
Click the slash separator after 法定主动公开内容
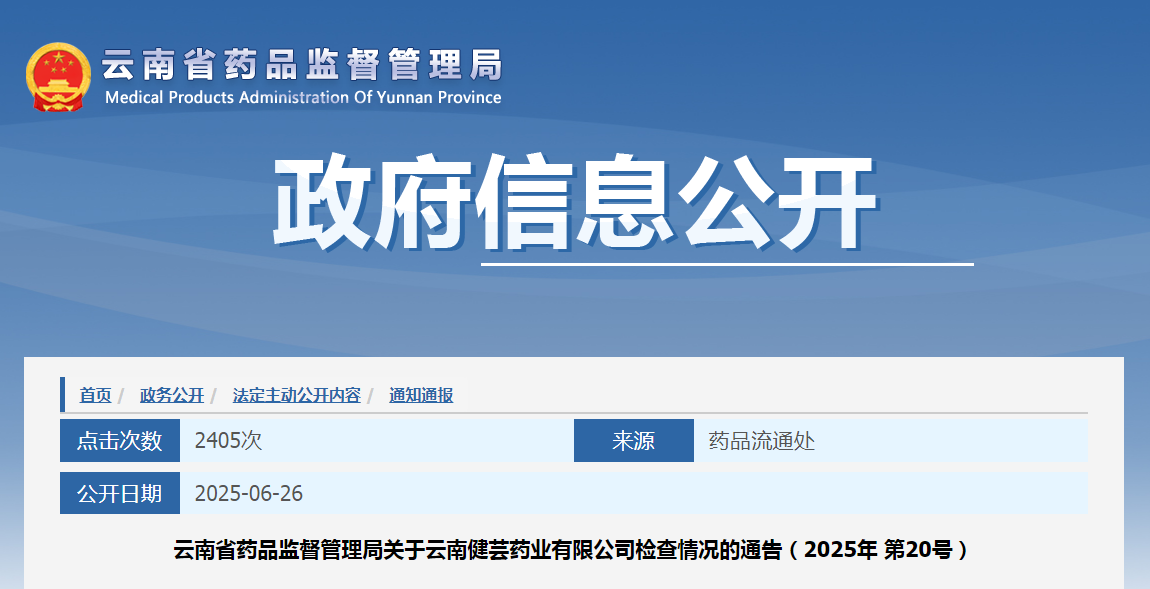[x=370, y=395]
